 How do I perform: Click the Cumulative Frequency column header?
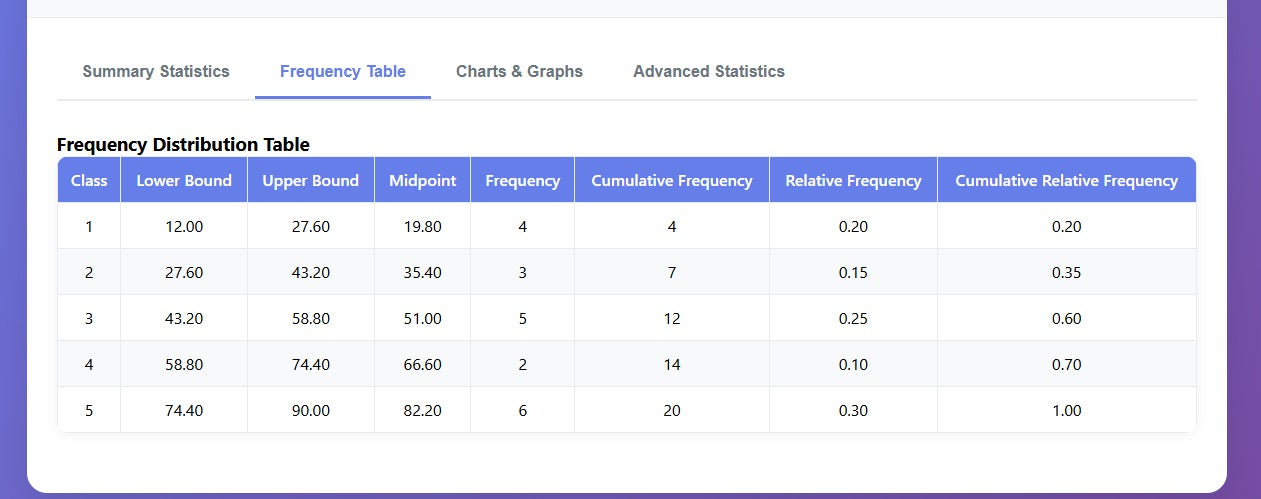(x=672, y=181)
